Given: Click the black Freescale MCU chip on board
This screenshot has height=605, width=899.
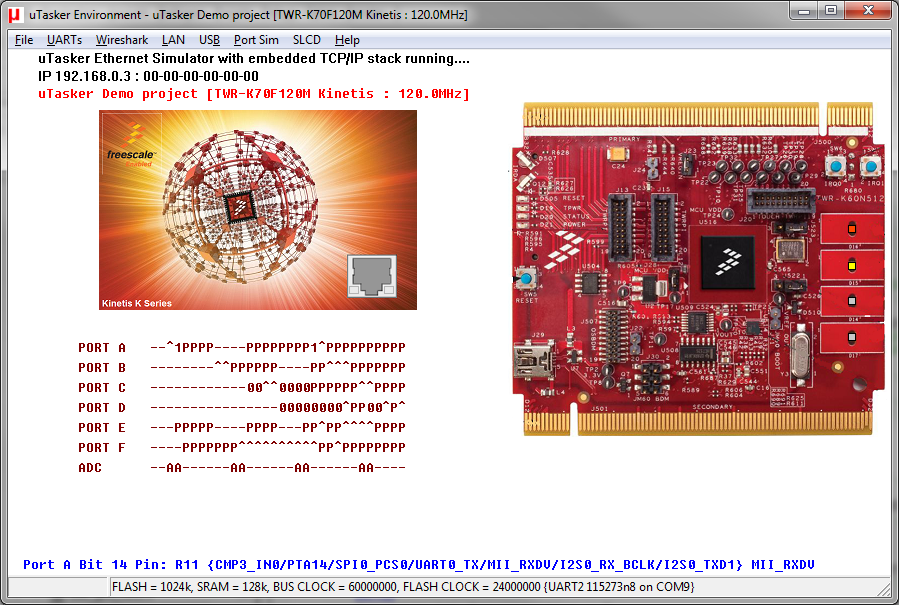Looking at the screenshot, I should [728, 262].
